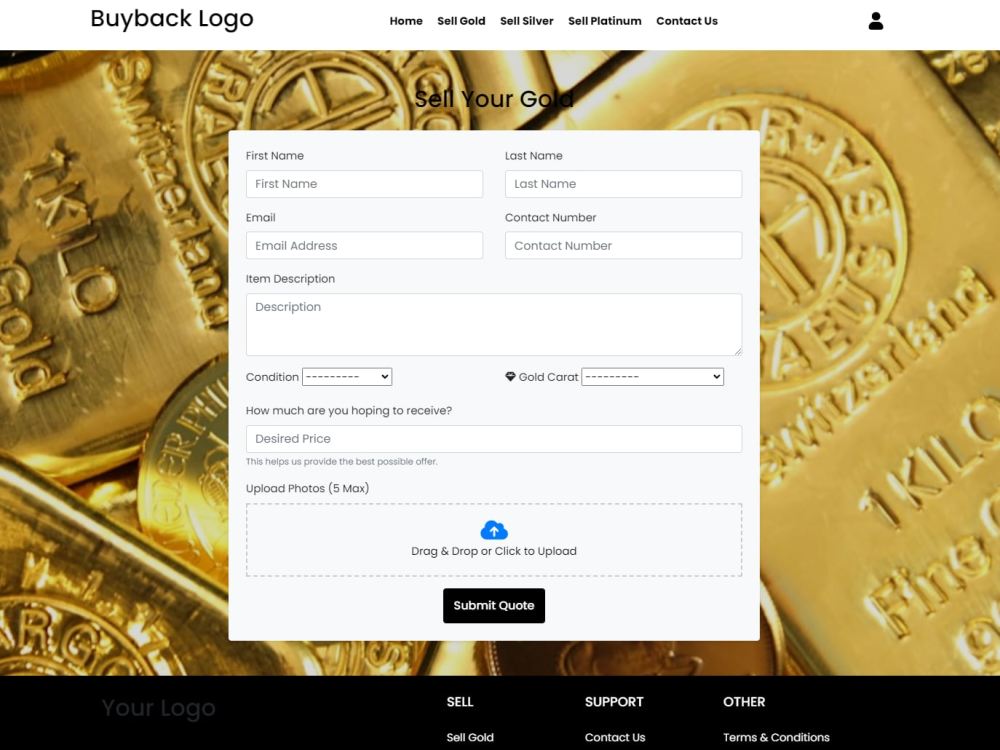1000x750 pixels.
Task: Click the SUPPORT footer heading
Action: (614, 702)
